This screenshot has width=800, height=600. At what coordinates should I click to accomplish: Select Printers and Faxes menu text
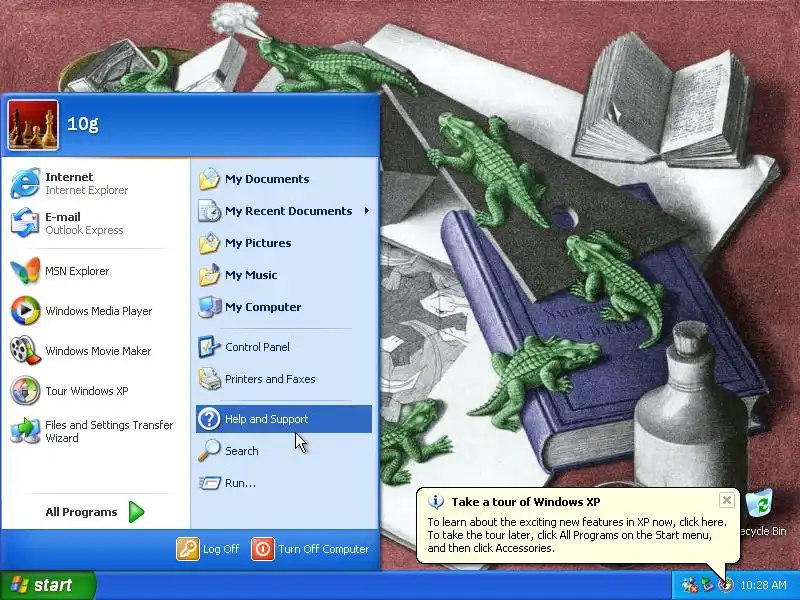270,379
